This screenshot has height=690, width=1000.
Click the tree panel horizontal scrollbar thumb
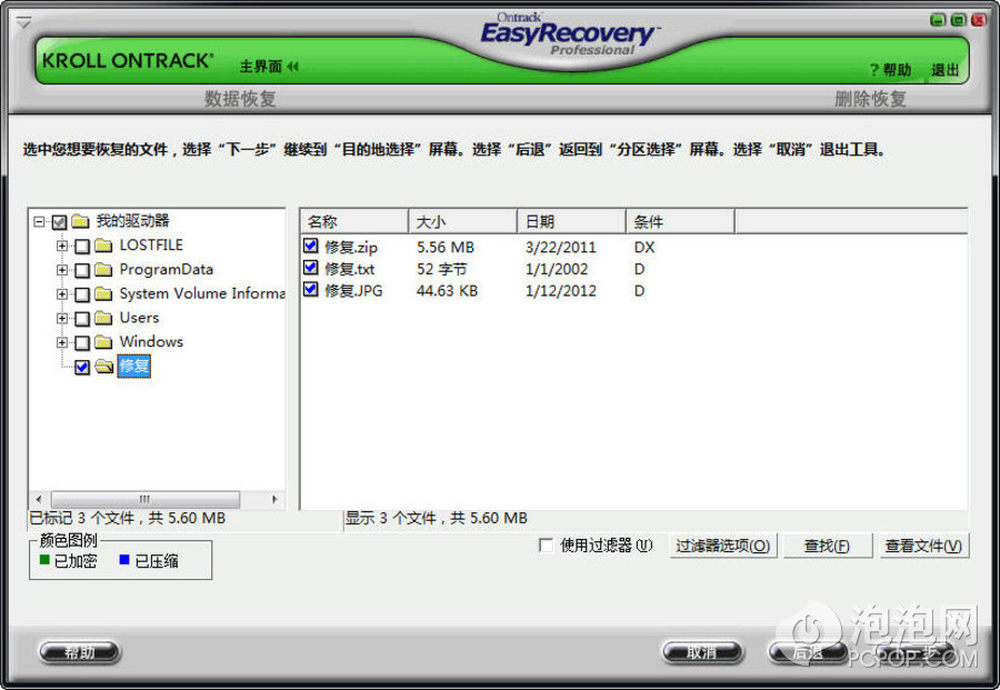(145, 499)
